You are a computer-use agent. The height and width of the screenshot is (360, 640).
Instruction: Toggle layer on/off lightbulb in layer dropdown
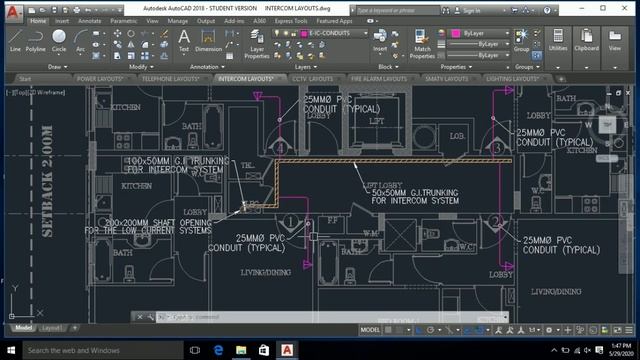coord(277,33)
